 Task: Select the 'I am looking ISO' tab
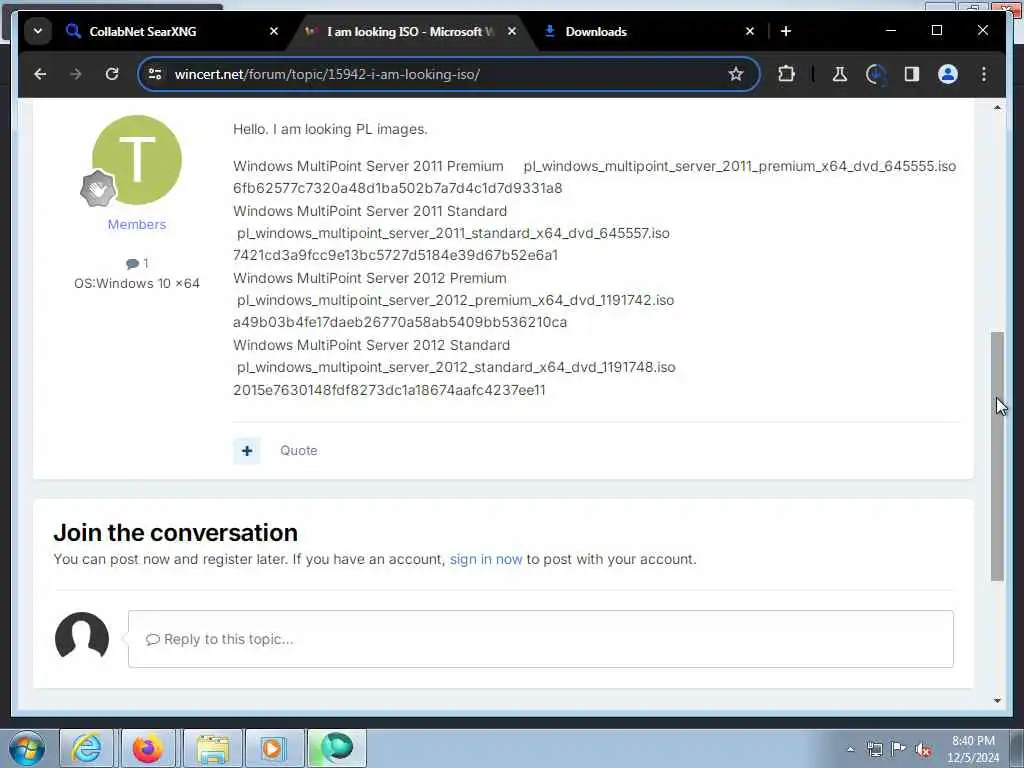tap(409, 31)
